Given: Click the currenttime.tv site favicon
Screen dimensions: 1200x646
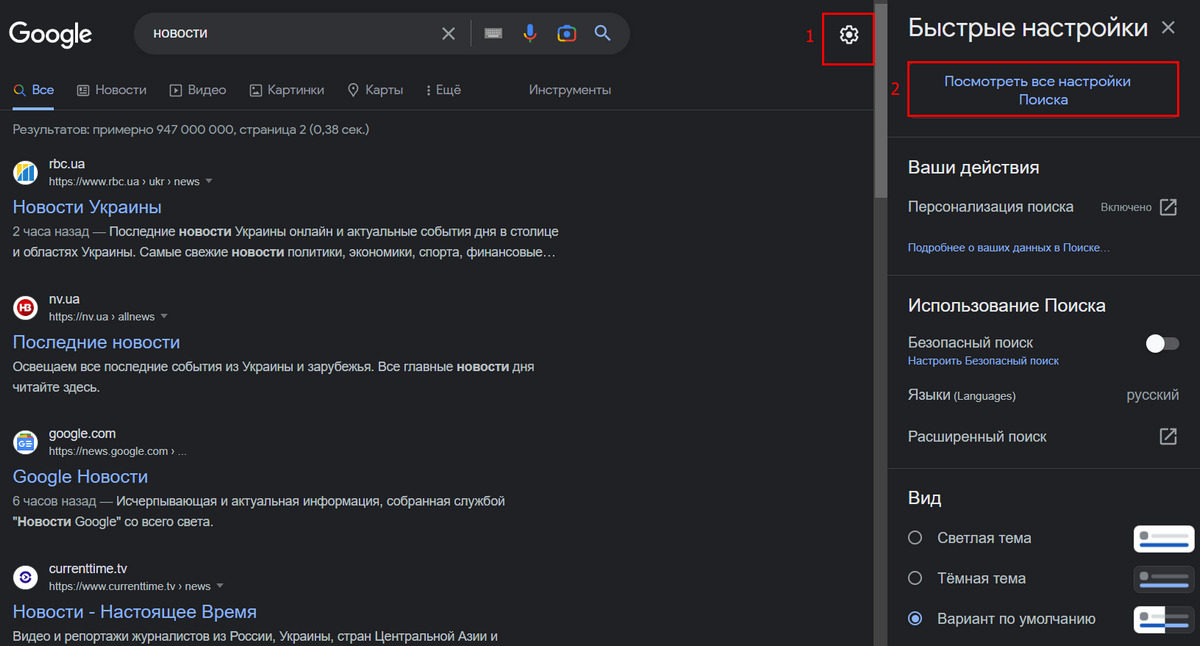Looking at the screenshot, I should pos(25,577).
